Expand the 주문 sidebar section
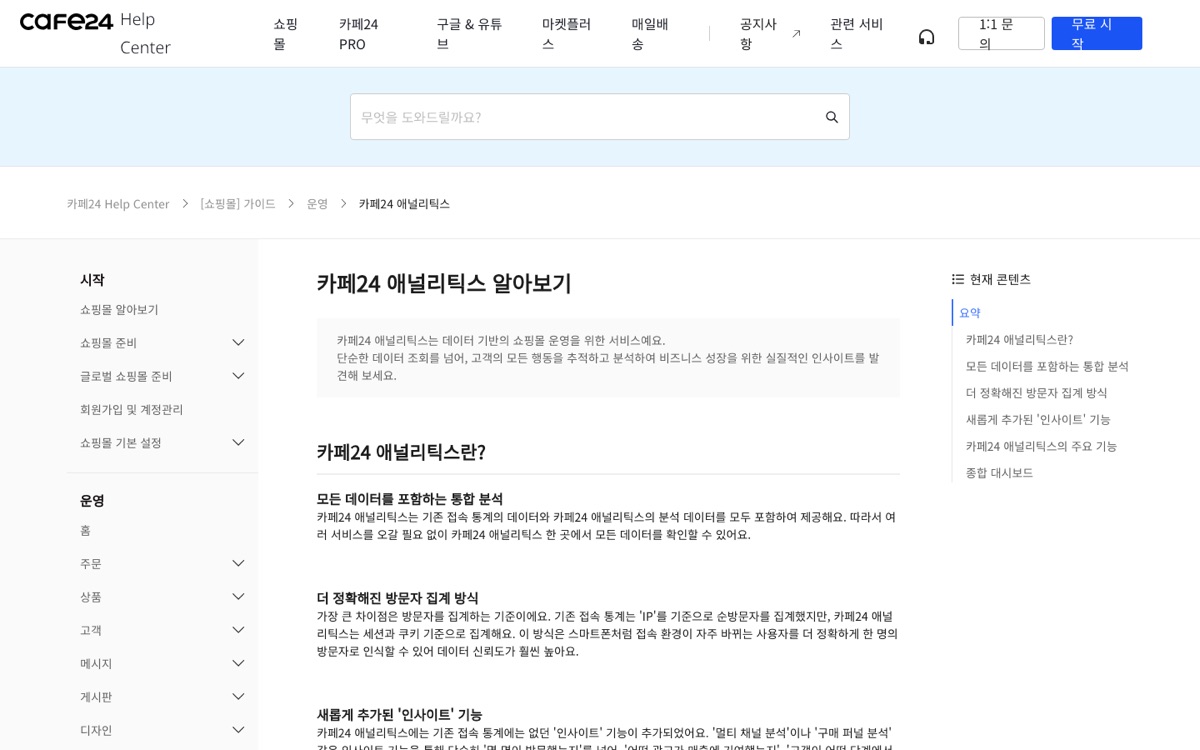 (x=238, y=564)
